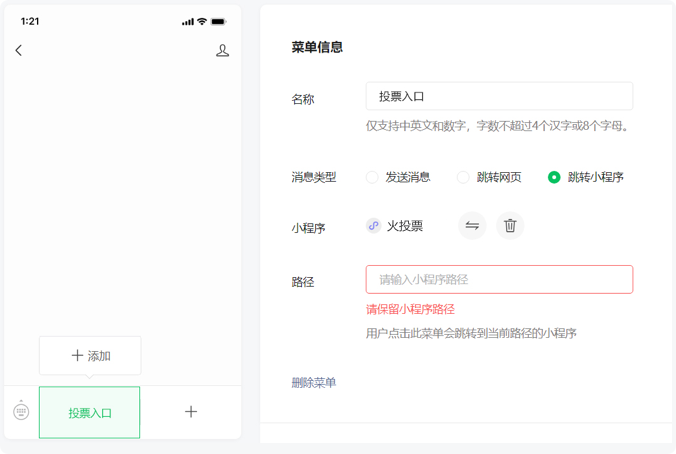This screenshot has height=454, width=676.
Task: Click the 添加 submenu button
Action: click(x=90, y=356)
